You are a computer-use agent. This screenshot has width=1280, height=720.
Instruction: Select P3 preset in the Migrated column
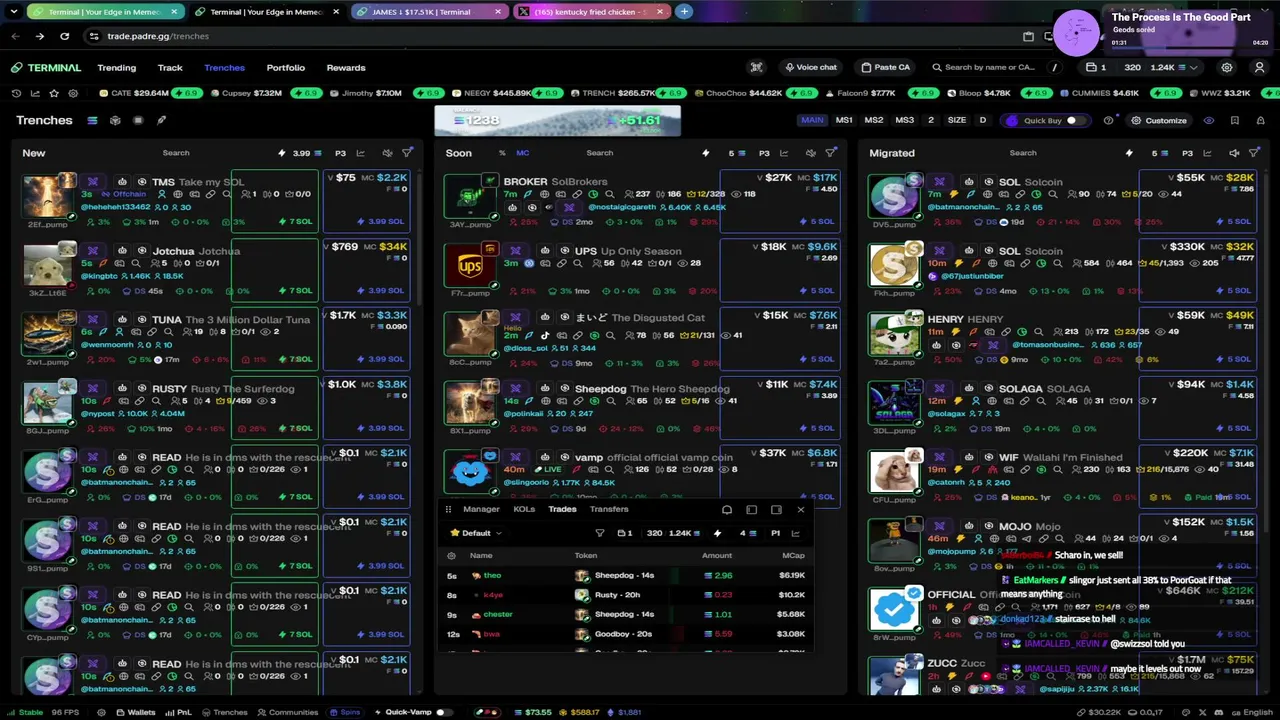[1187, 153]
